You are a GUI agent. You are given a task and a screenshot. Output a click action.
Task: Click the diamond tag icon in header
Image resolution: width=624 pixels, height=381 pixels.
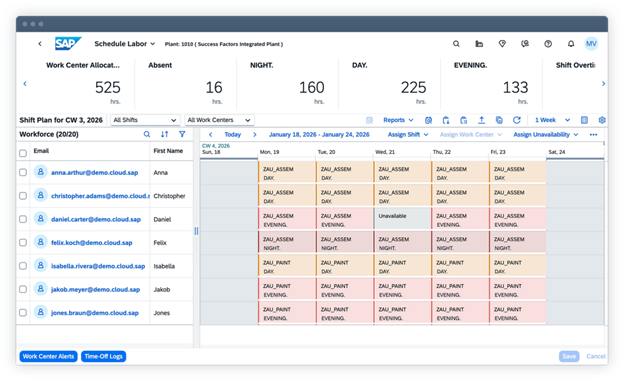tap(502, 44)
